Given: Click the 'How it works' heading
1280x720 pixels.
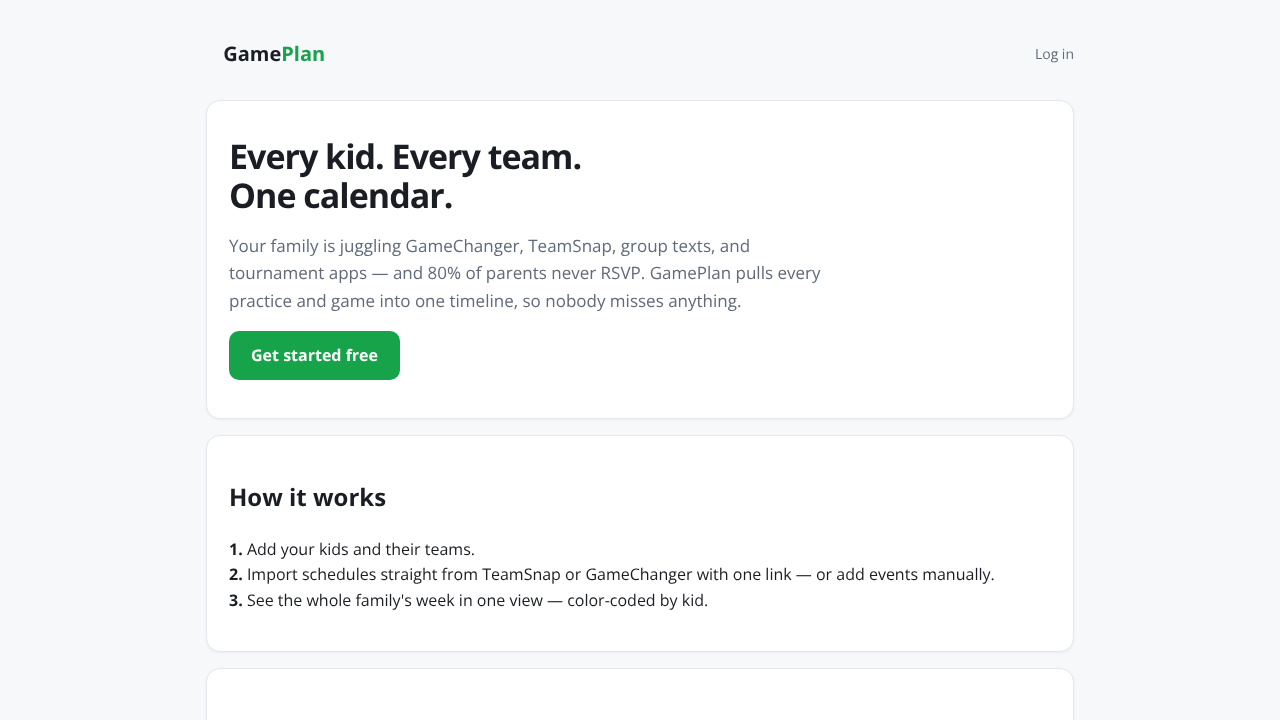Looking at the screenshot, I should pyautogui.click(x=307, y=497).
